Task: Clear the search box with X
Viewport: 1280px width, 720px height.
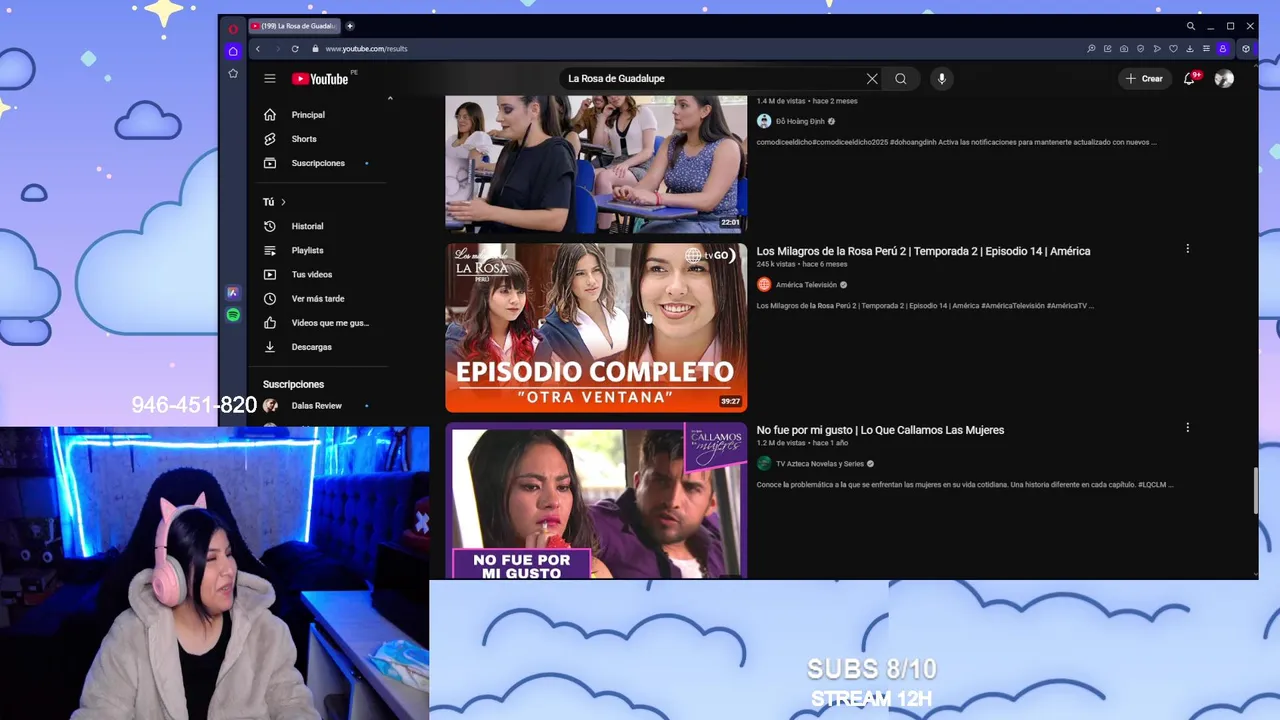Action: point(872,78)
